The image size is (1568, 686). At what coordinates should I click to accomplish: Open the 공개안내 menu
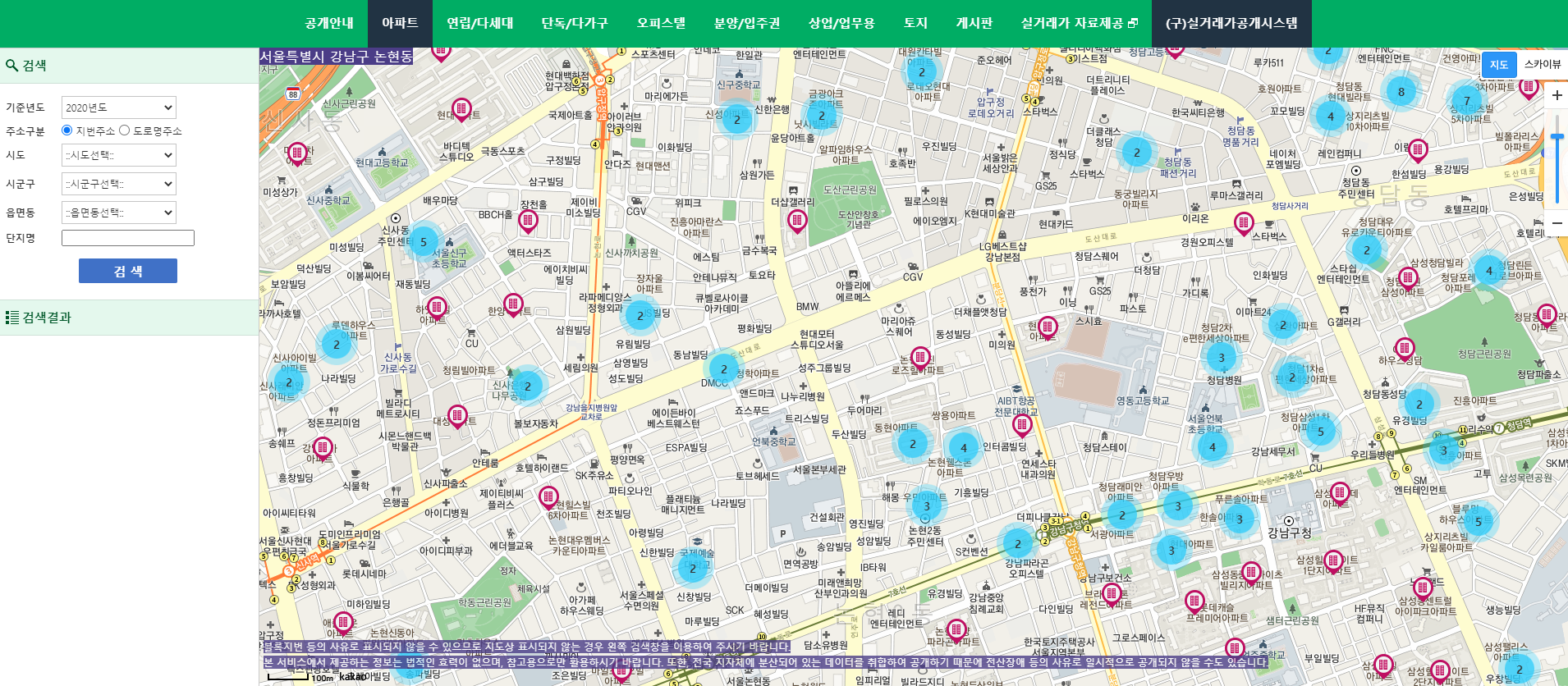tap(329, 23)
